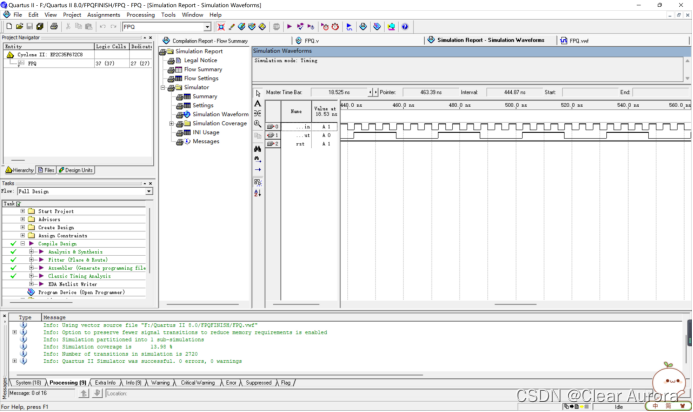This screenshot has height=412, width=693.
Task: Click the previous message up arrow button
Action: (84, 393)
